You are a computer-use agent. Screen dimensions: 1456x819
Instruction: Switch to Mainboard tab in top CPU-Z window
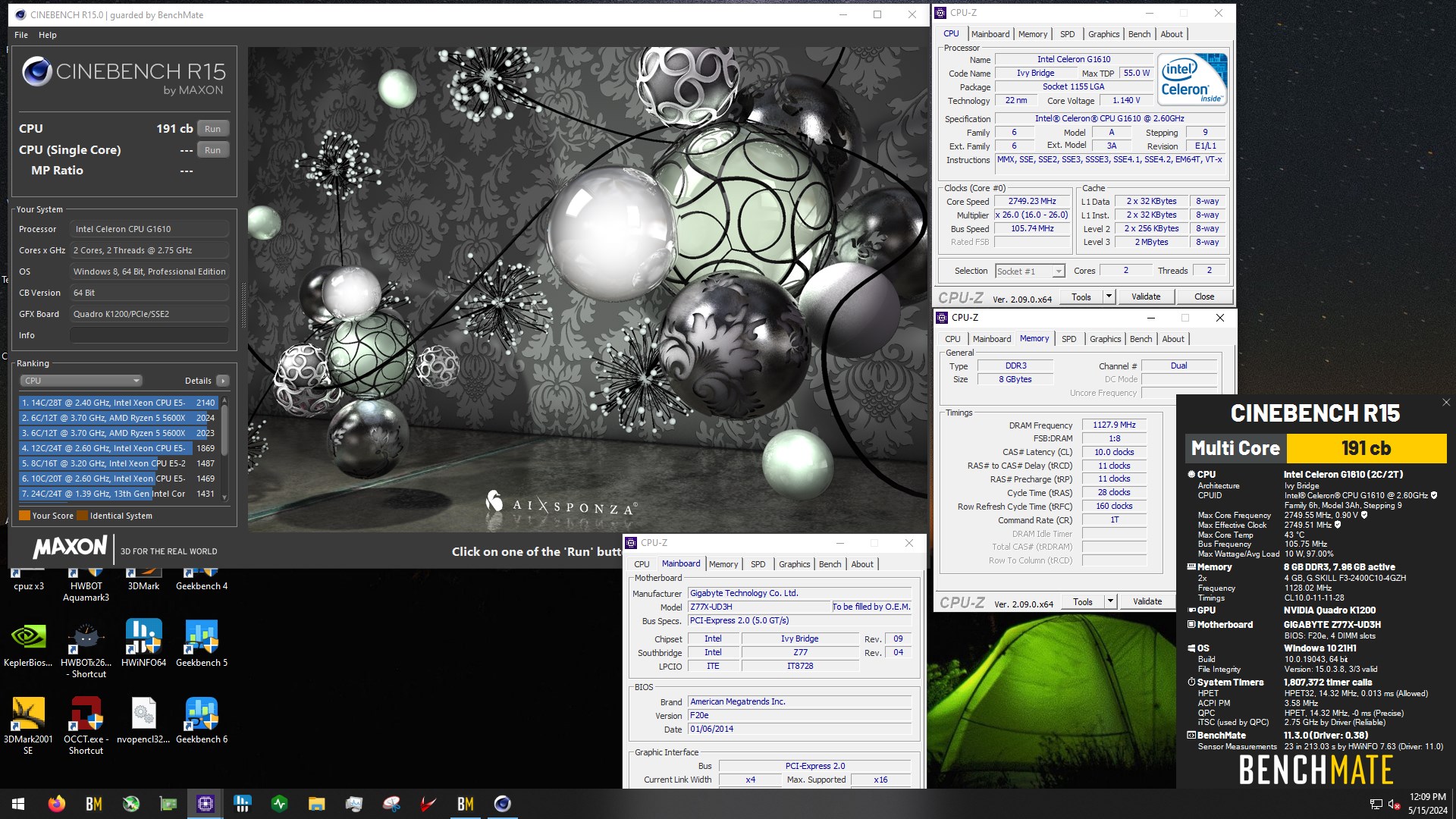click(990, 34)
